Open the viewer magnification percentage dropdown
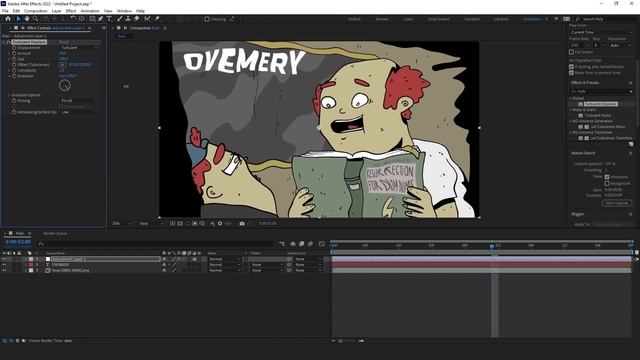Screen dimensions: 640x360 pos(122,224)
